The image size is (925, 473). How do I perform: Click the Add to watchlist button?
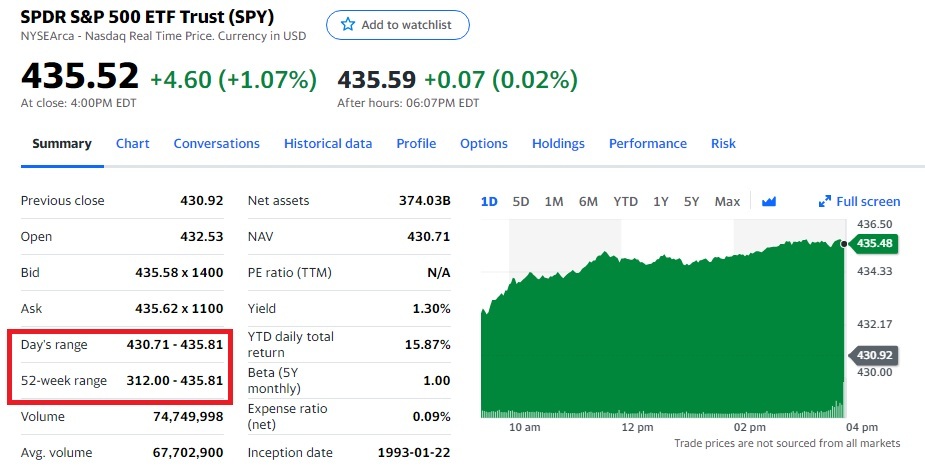pyautogui.click(x=397, y=25)
